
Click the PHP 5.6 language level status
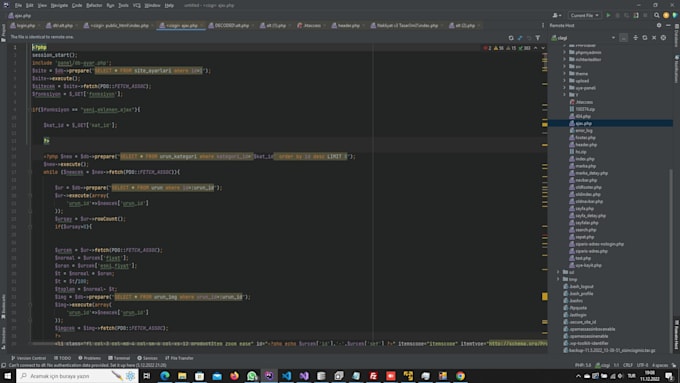point(583,365)
